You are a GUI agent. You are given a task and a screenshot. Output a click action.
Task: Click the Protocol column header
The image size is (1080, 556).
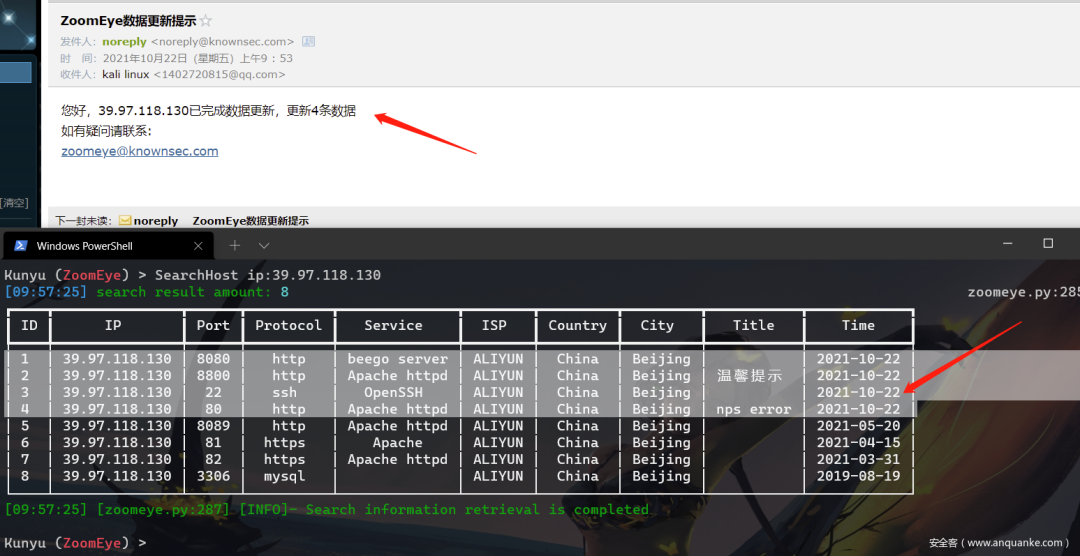[289, 325]
